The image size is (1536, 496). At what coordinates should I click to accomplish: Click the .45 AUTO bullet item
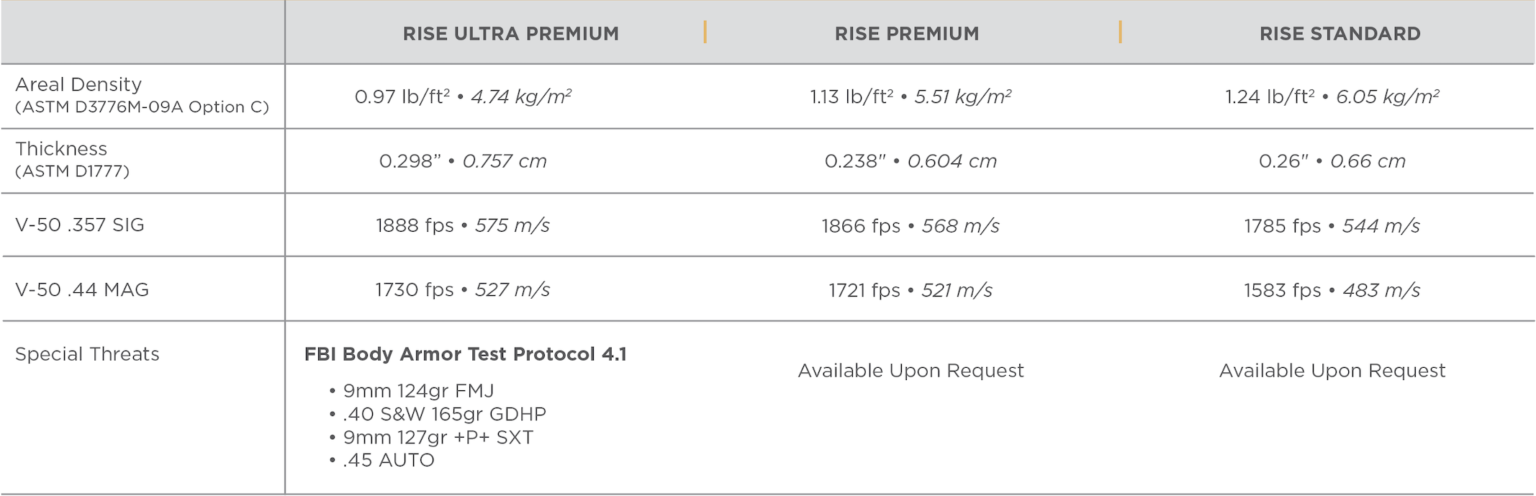(381, 460)
